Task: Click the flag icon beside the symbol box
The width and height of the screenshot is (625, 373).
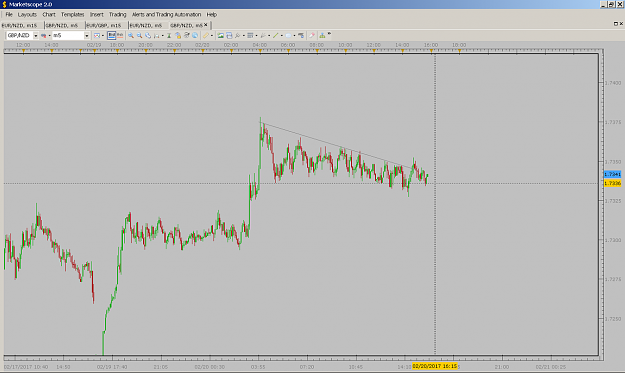Action: coord(43,35)
